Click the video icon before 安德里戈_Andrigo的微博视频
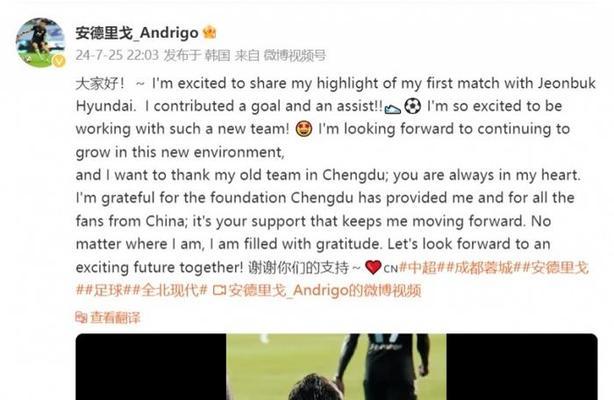 pyautogui.click(x=219, y=290)
